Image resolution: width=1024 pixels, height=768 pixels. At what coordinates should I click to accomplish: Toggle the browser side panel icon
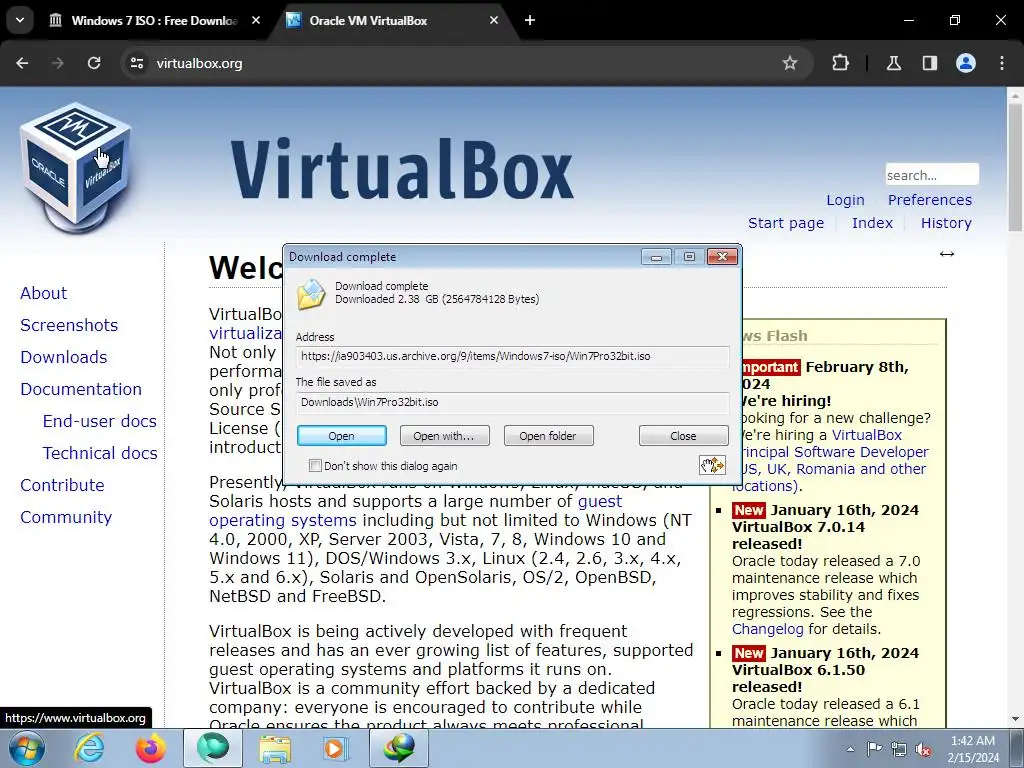(x=929, y=63)
